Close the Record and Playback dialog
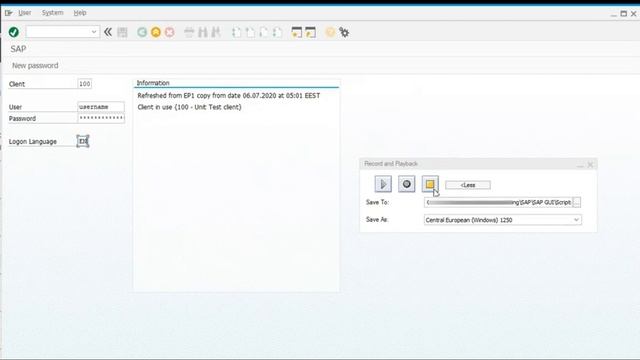This screenshot has height=360, width=640. tap(590, 165)
